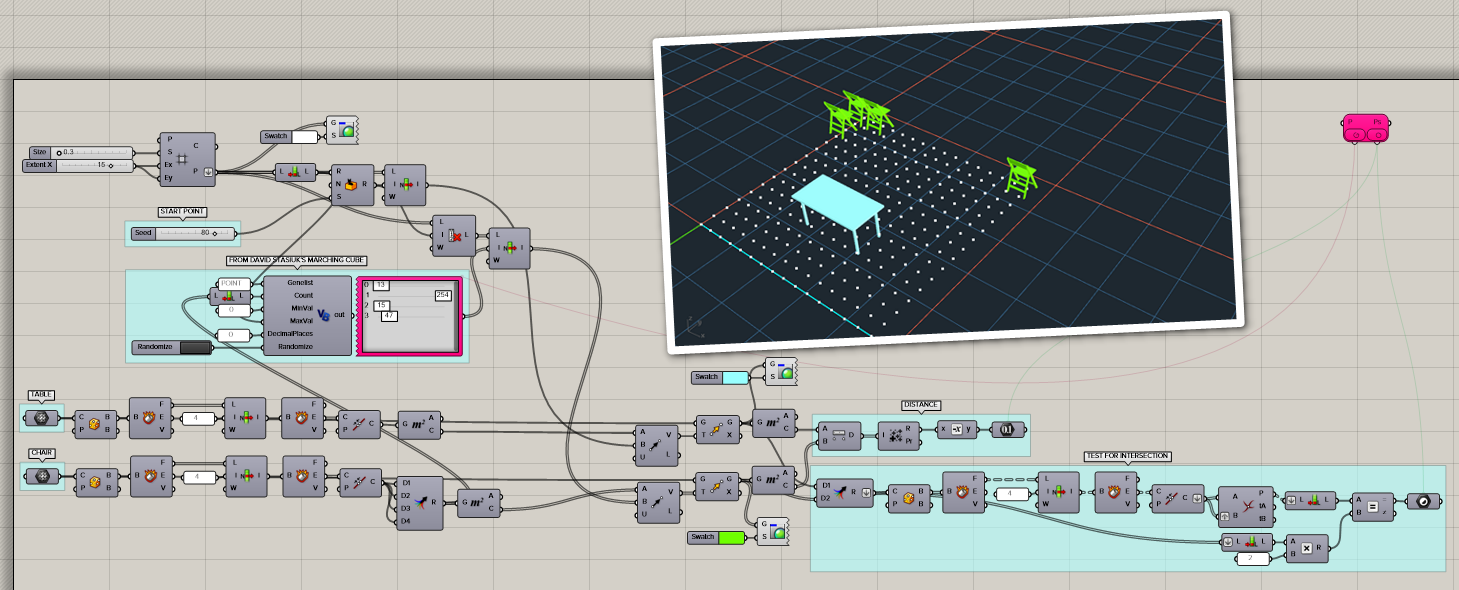Click the POINT panel
Viewport: 1459px width, 590px height.
pos(234,283)
